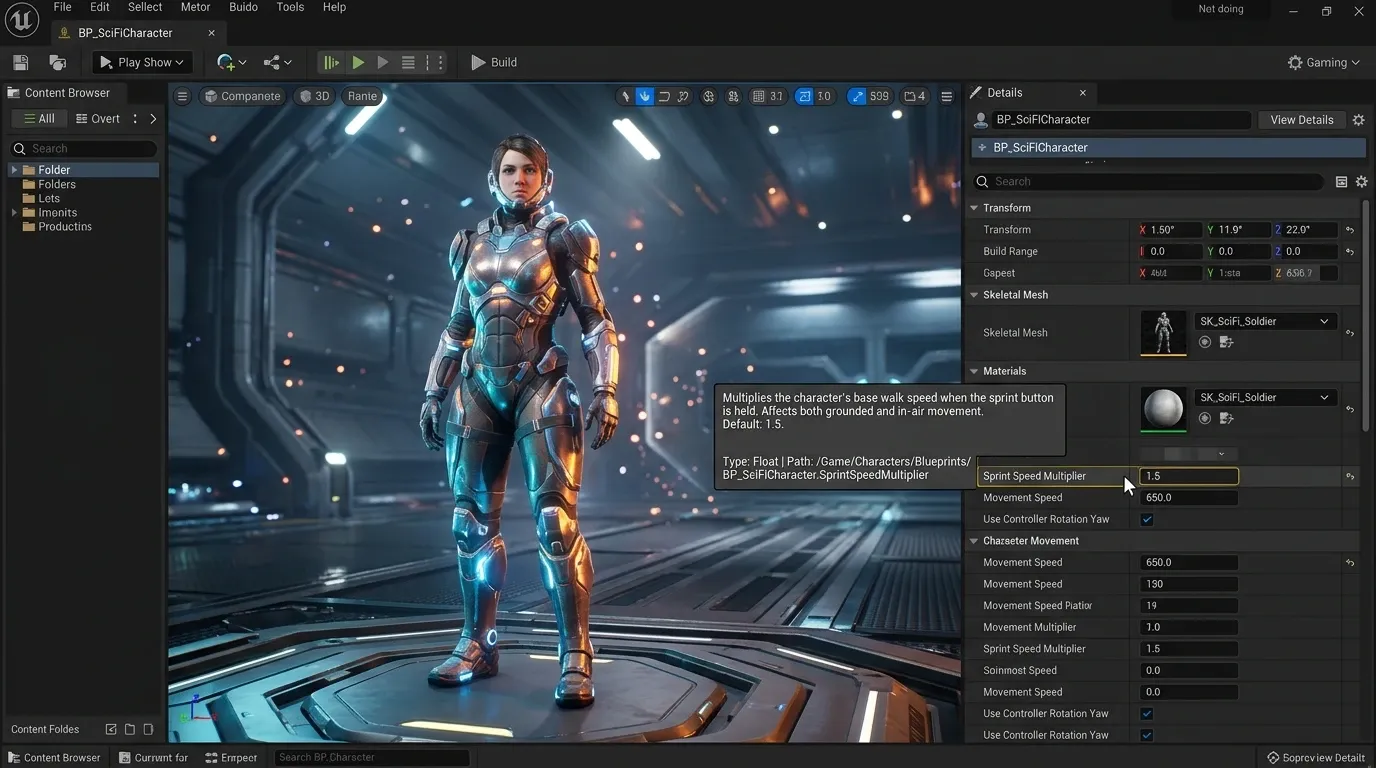Click the Companete viewport mode button
Screen dimensions: 1376x768
click(242, 96)
